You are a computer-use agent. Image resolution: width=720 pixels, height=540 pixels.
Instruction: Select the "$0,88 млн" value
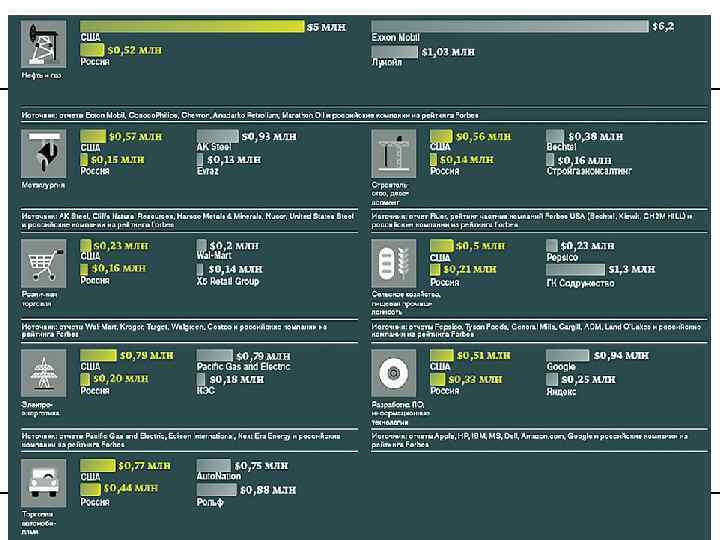268,490
